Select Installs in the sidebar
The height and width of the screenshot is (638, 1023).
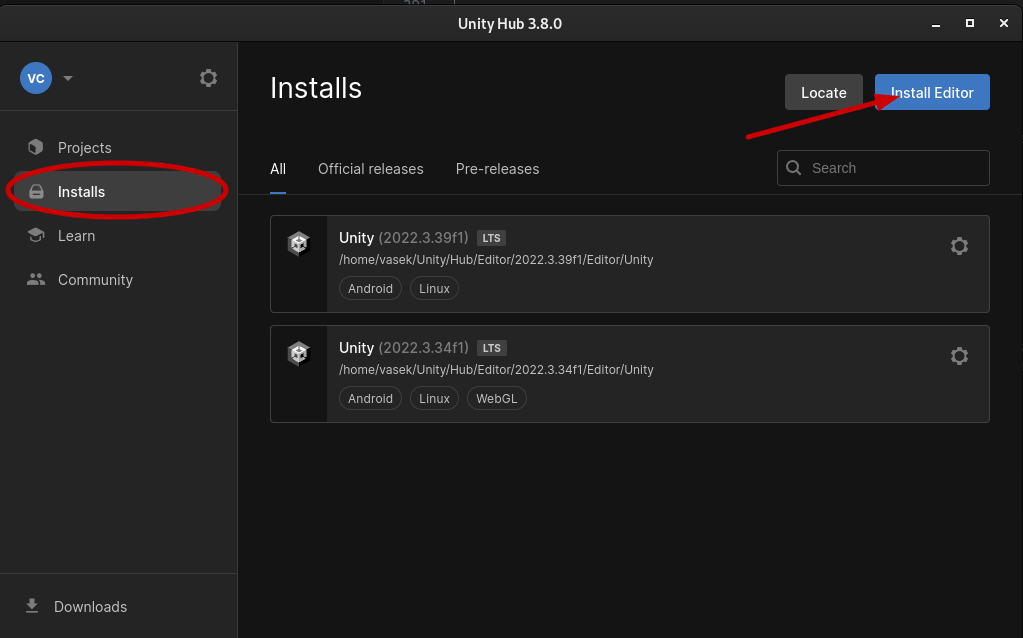81,192
